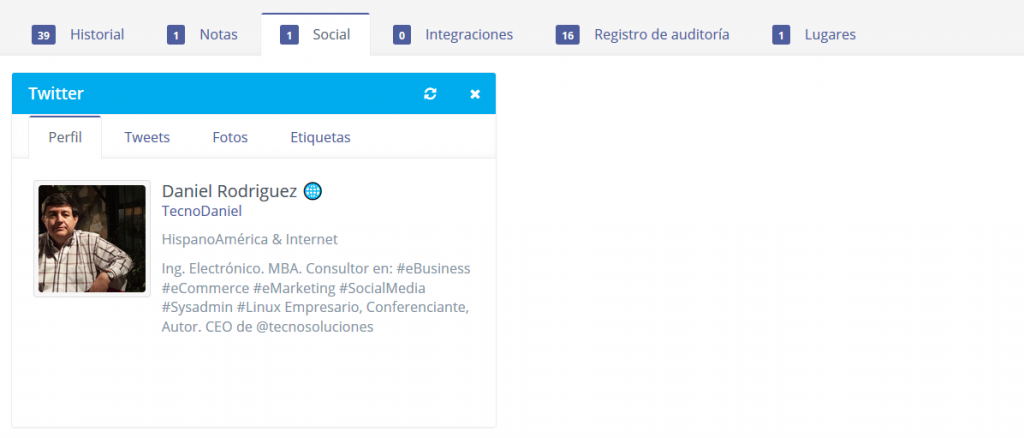Image resolution: width=1024 pixels, height=438 pixels.
Task: Select the Etiquetas sub-tab
Action: pyautogui.click(x=320, y=138)
